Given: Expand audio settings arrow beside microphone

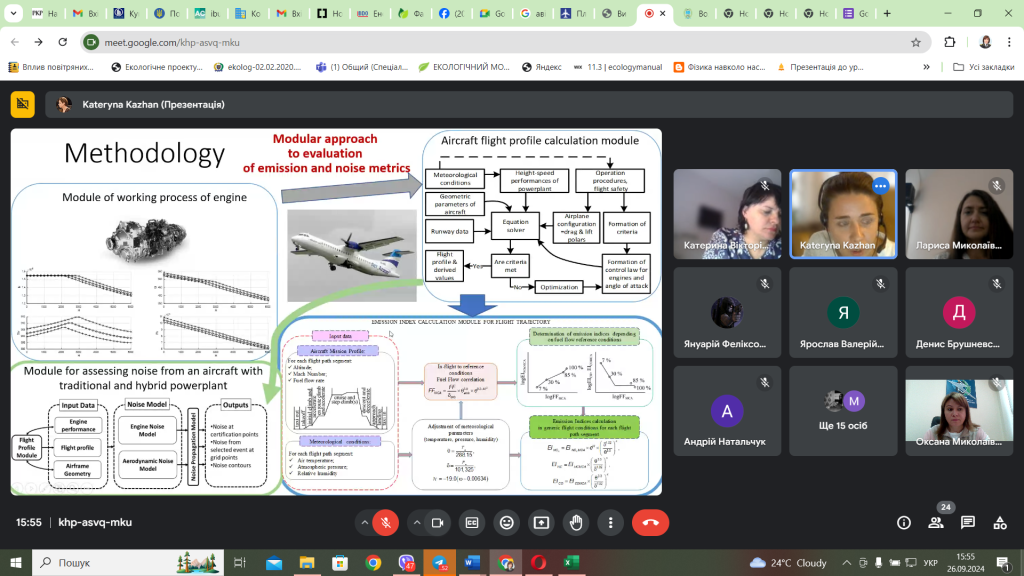Looking at the screenshot, I should (x=364, y=522).
